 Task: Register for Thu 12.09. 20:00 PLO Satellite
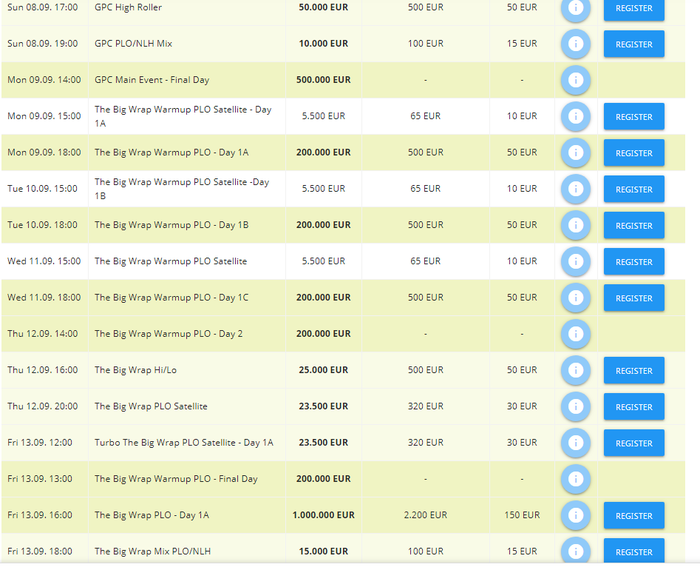click(634, 407)
